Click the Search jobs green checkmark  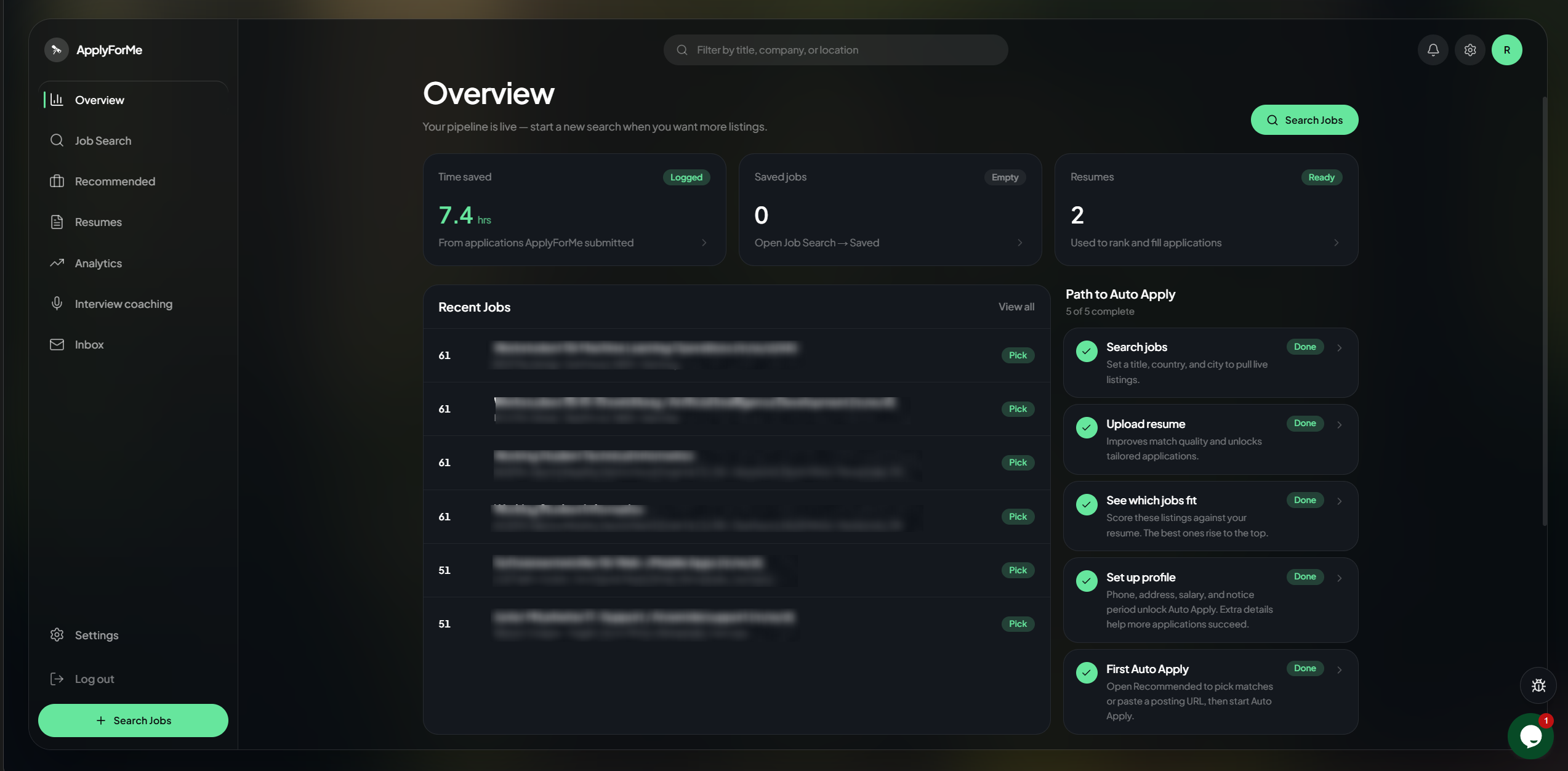click(x=1087, y=351)
